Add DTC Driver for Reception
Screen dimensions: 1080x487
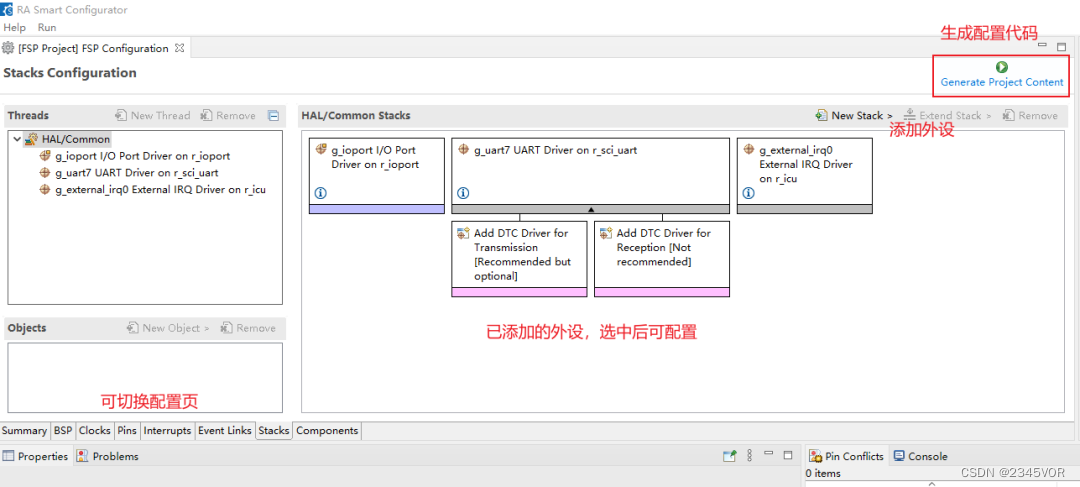pos(662,258)
